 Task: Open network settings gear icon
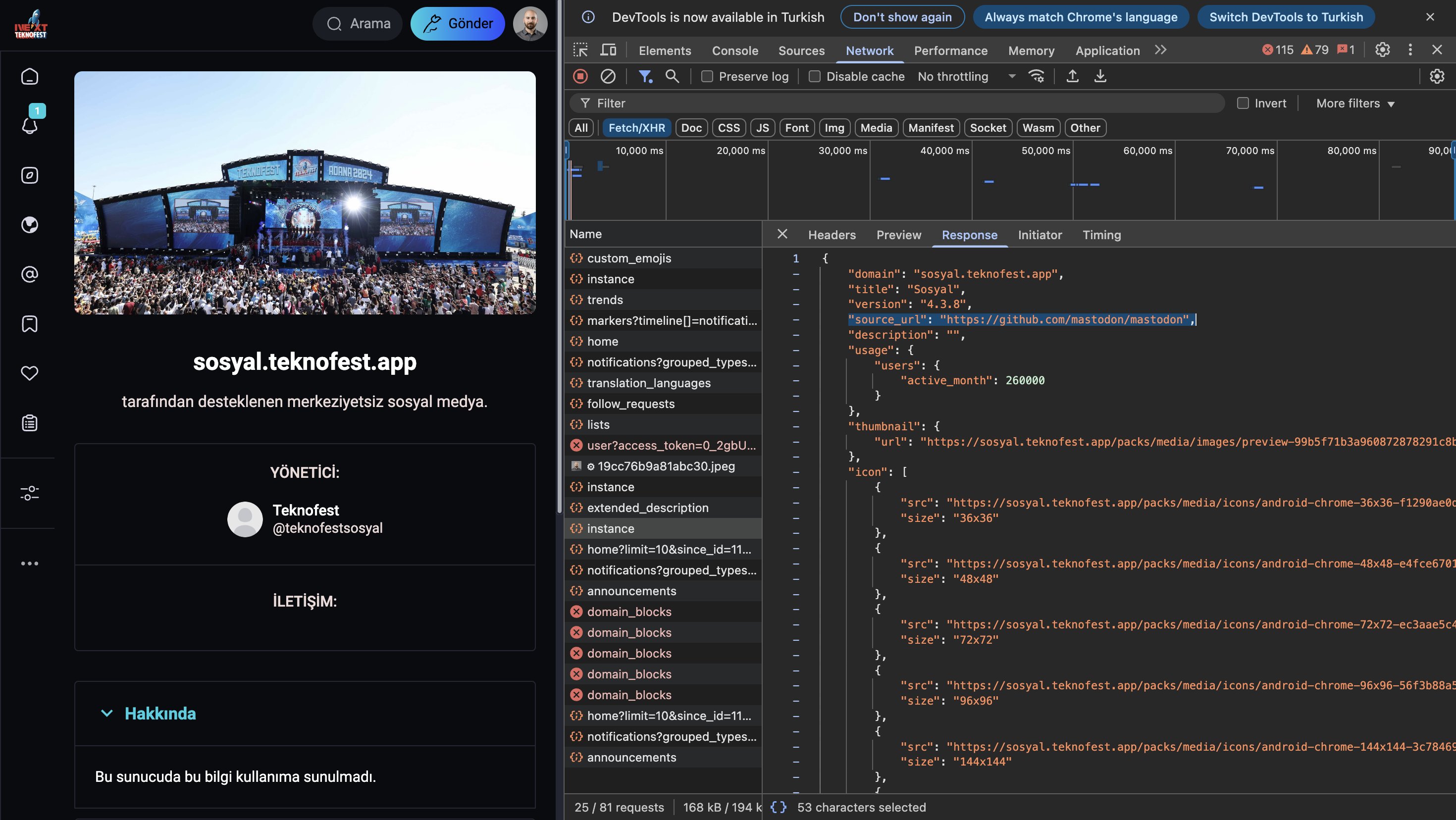1437,76
